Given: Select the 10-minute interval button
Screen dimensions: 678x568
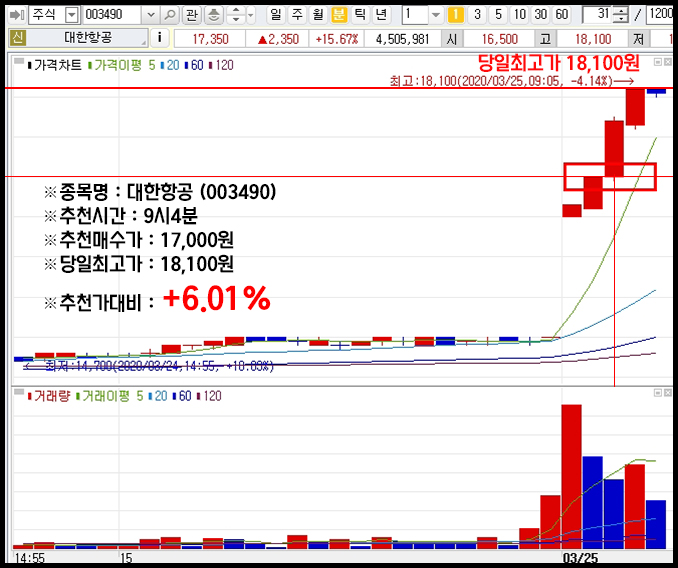Looking at the screenshot, I should coord(520,15).
